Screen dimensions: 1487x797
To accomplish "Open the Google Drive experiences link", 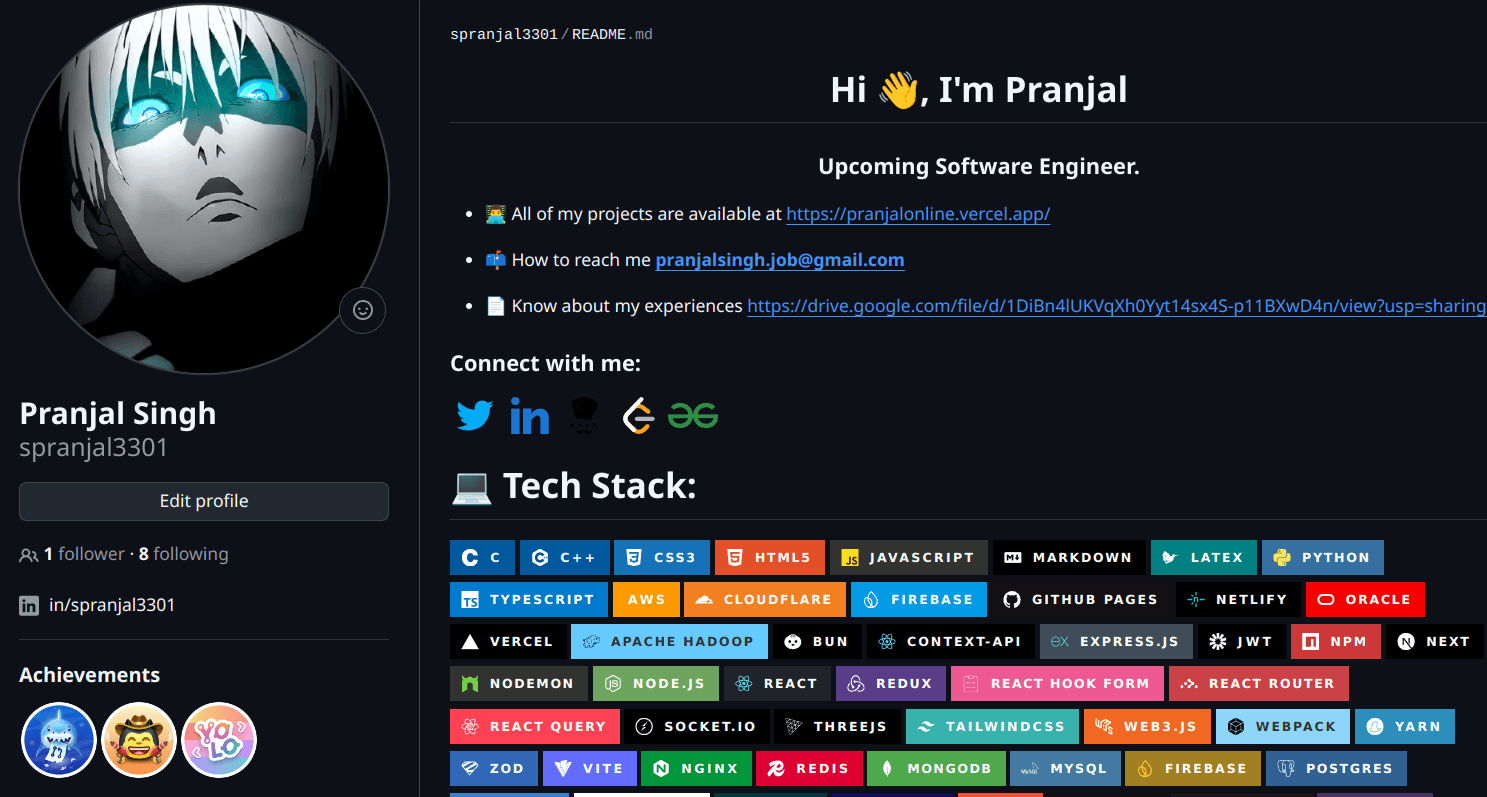I will (1117, 306).
